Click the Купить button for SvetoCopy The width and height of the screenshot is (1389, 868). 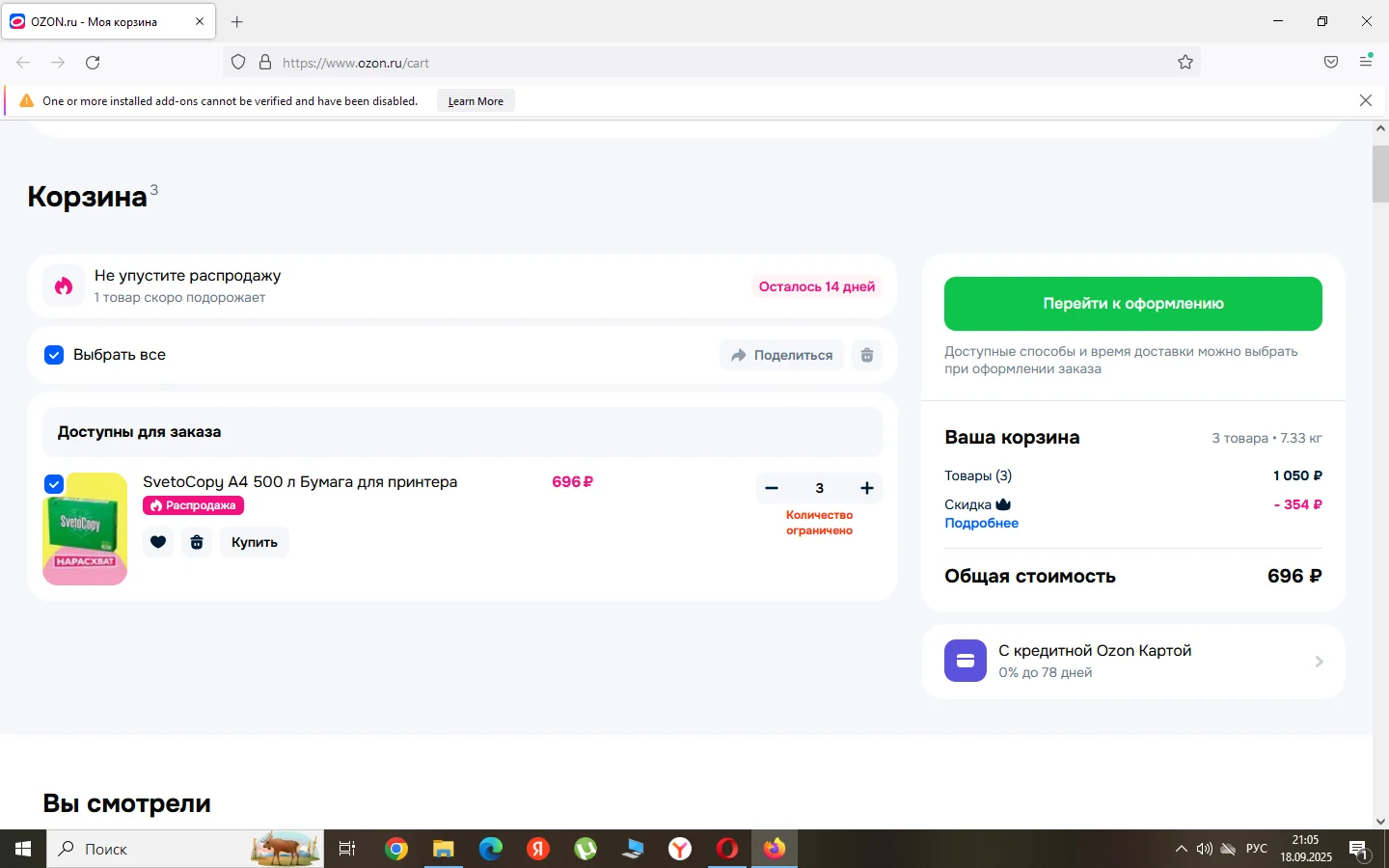click(x=255, y=542)
